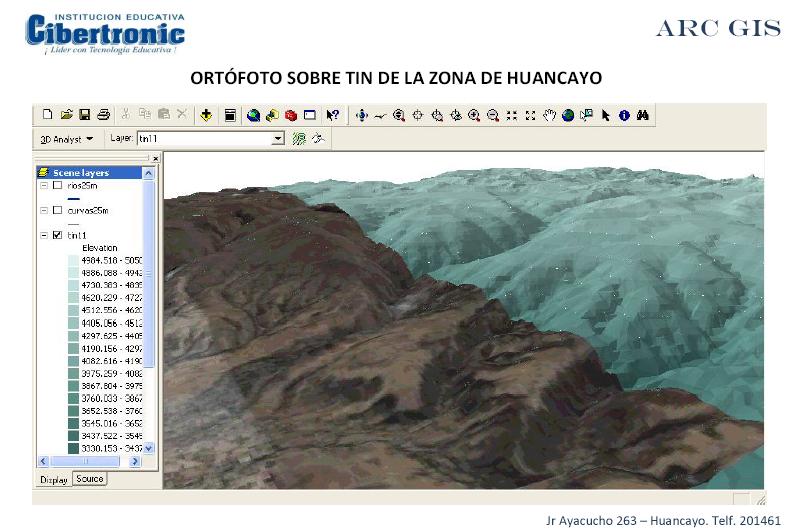Select the curvas25m layer name
Image resolution: width=789 pixels, height=529 pixels.
coord(88,210)
